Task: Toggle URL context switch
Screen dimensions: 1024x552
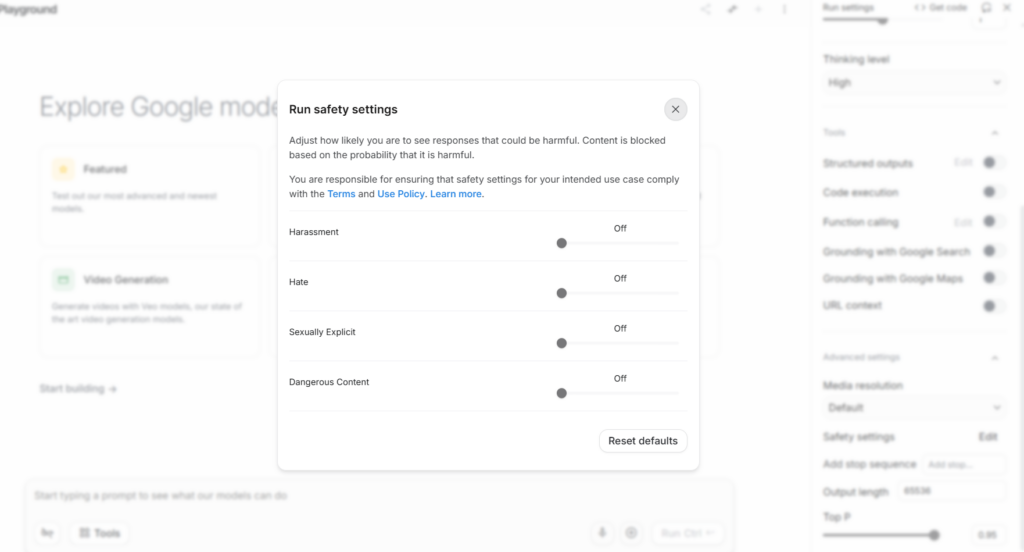Action: point(992,305)
